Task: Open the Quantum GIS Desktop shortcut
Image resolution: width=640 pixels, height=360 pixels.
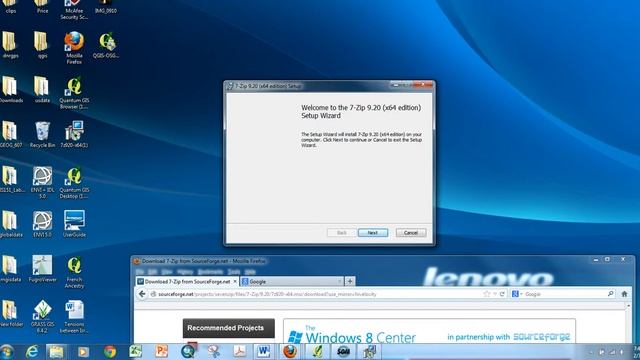Action: 74,182
